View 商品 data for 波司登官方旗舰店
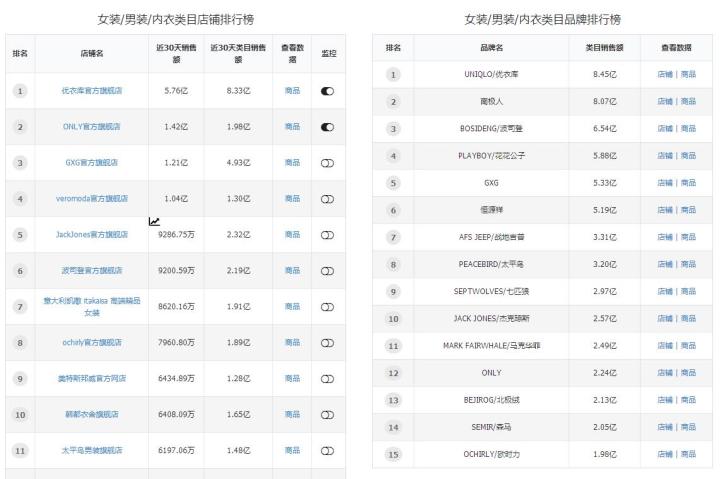This screenshot has width=720, height=479. 292,270
